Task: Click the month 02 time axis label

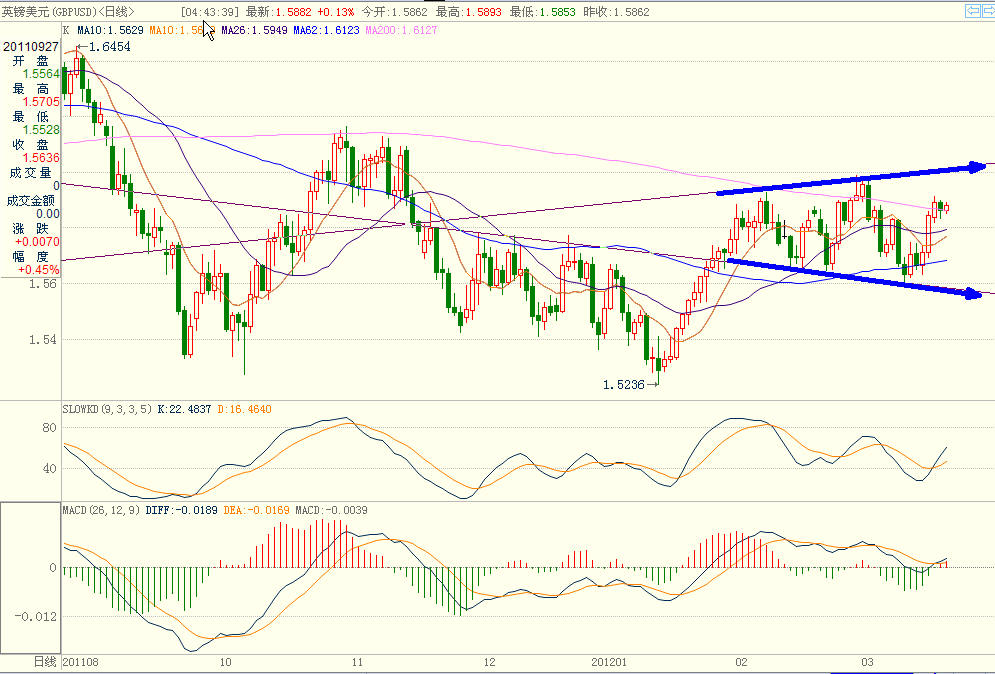Action: point(741,663)
